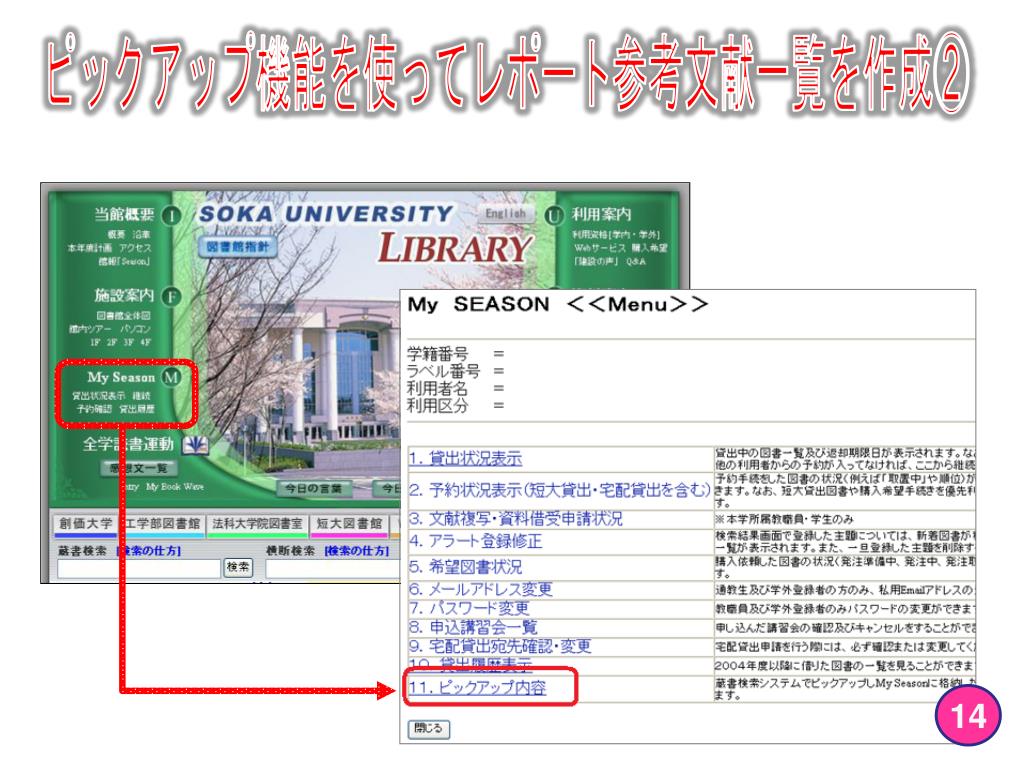Click the 今日の言葉 button
Viewport: 1024px width, 768px height.
coord(313,488)
